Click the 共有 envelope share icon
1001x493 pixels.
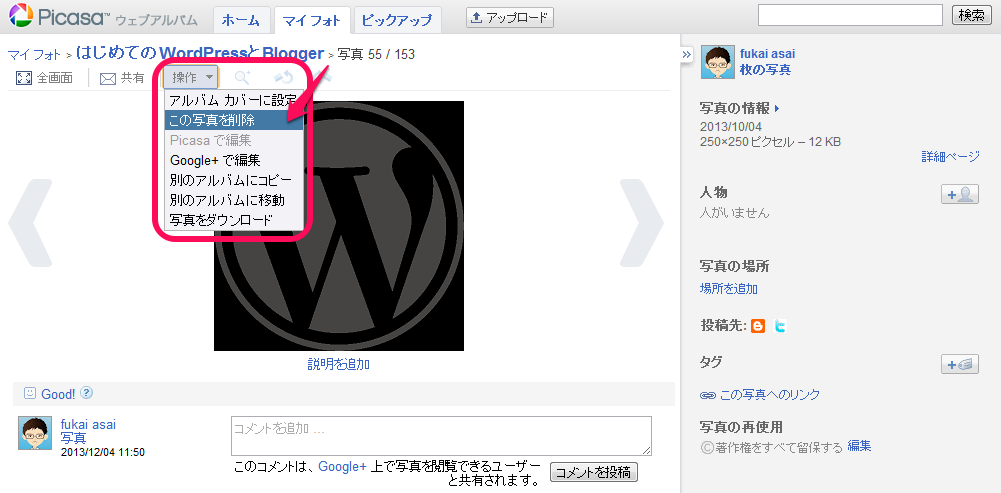pos(108,79)
